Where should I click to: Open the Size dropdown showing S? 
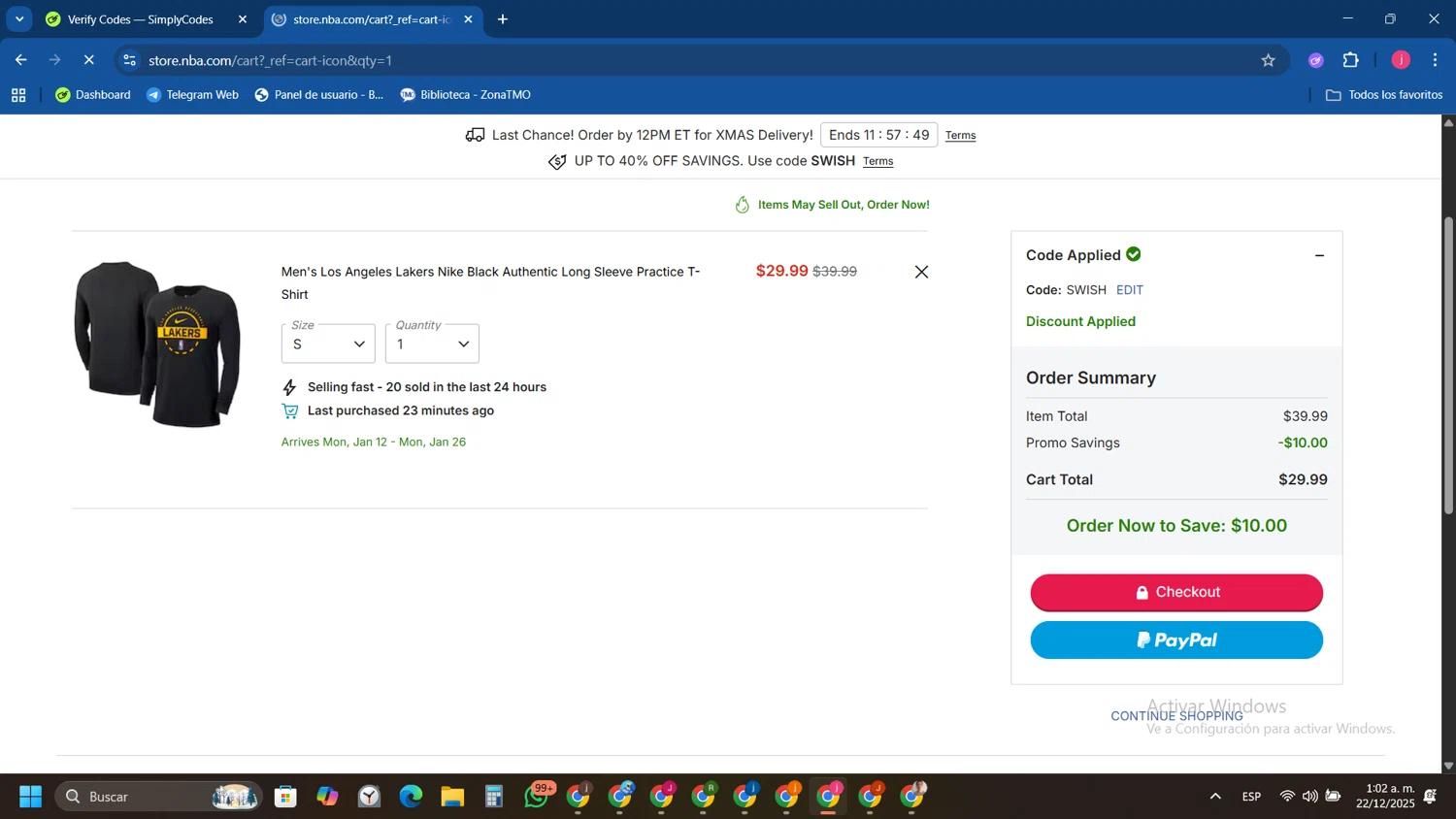(328, 344)
